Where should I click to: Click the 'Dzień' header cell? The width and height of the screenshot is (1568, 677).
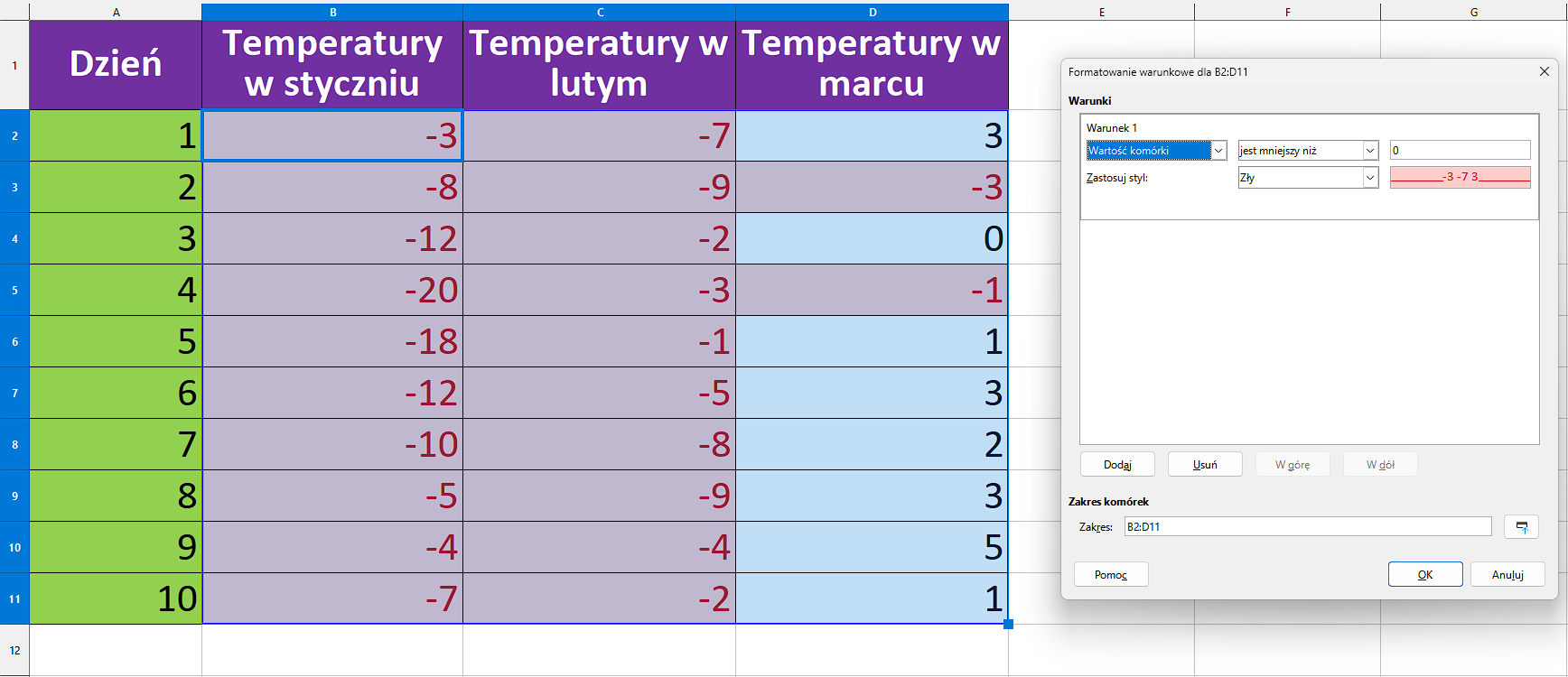tap(116, 65)
